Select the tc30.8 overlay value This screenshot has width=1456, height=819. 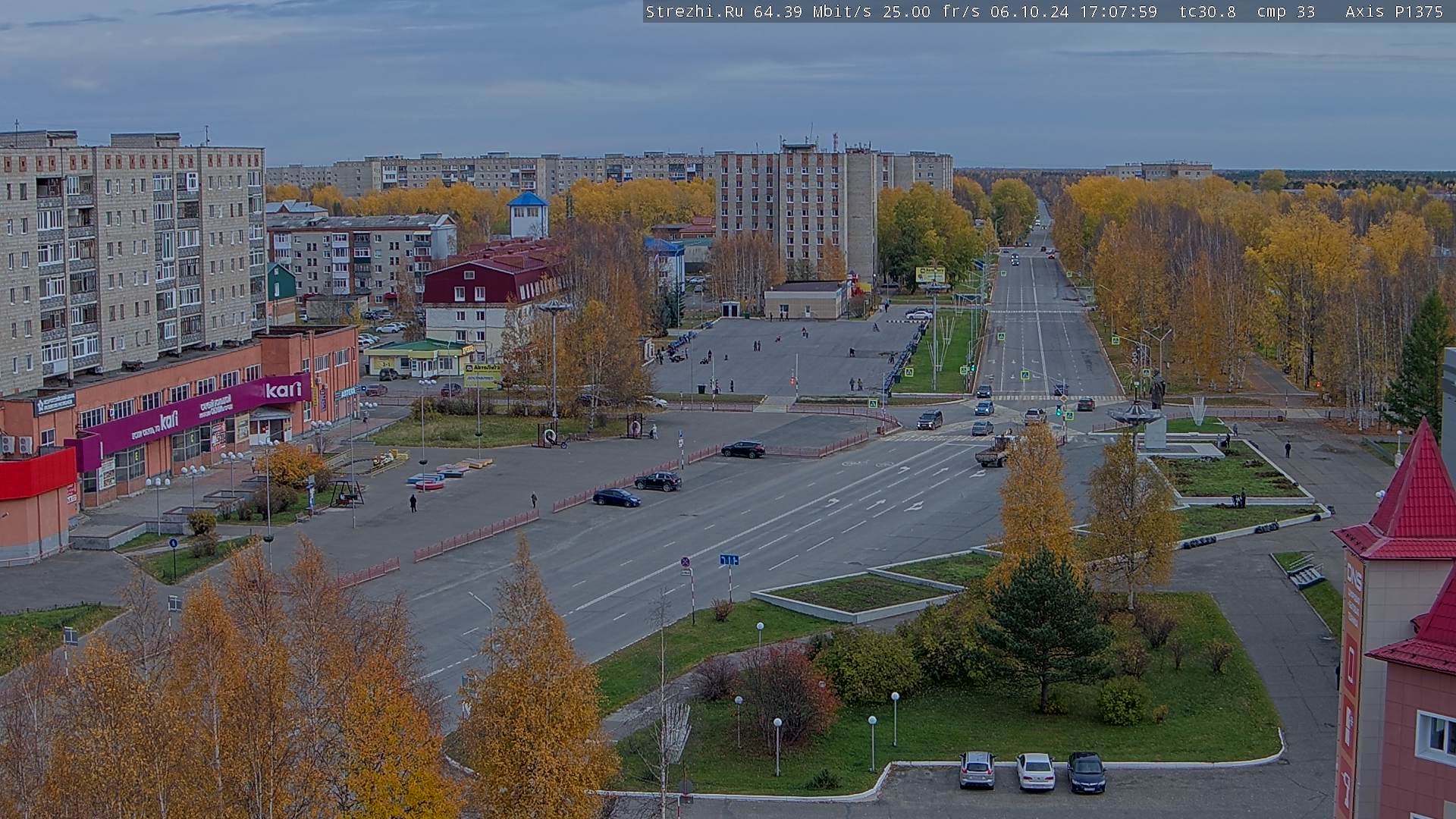[x=1207, y=11]
